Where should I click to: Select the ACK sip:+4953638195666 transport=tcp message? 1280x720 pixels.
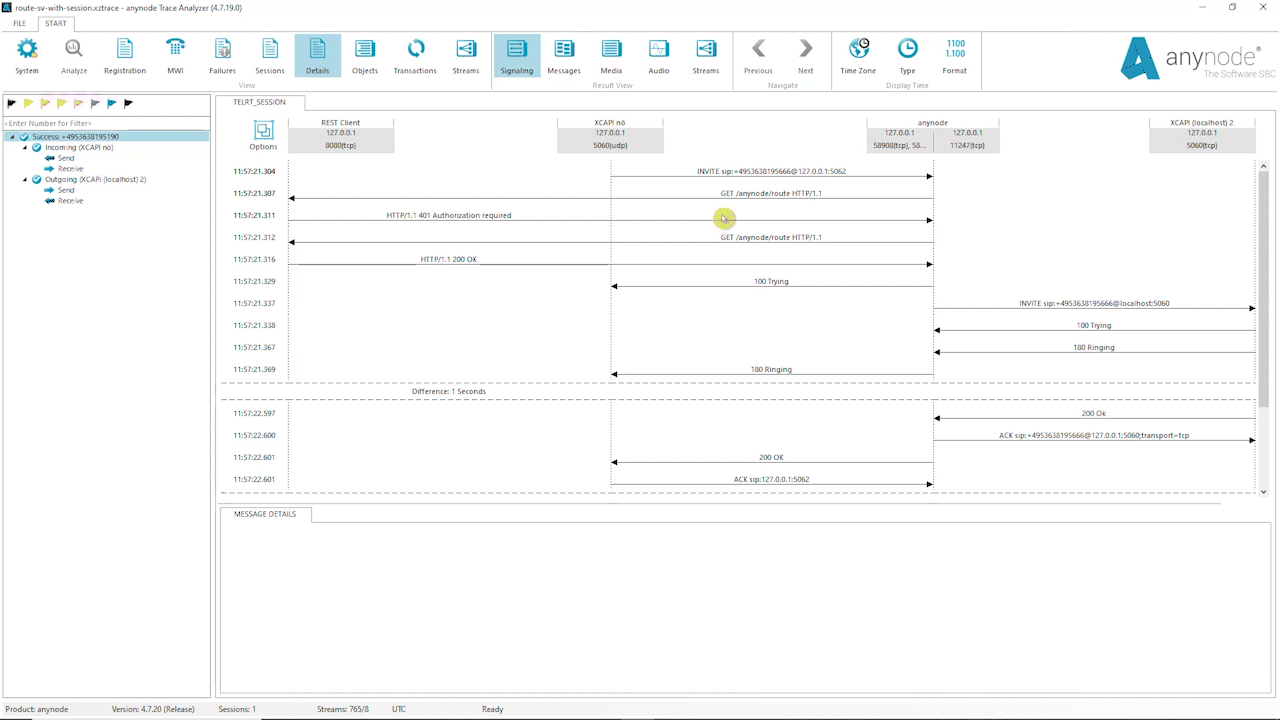[1094, 436]
